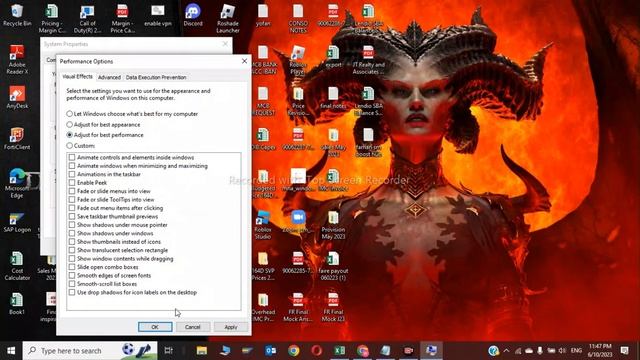640x360 pixels.
Task: Check Use drop shadows for icon labels
Action: [x=72, y=292]
